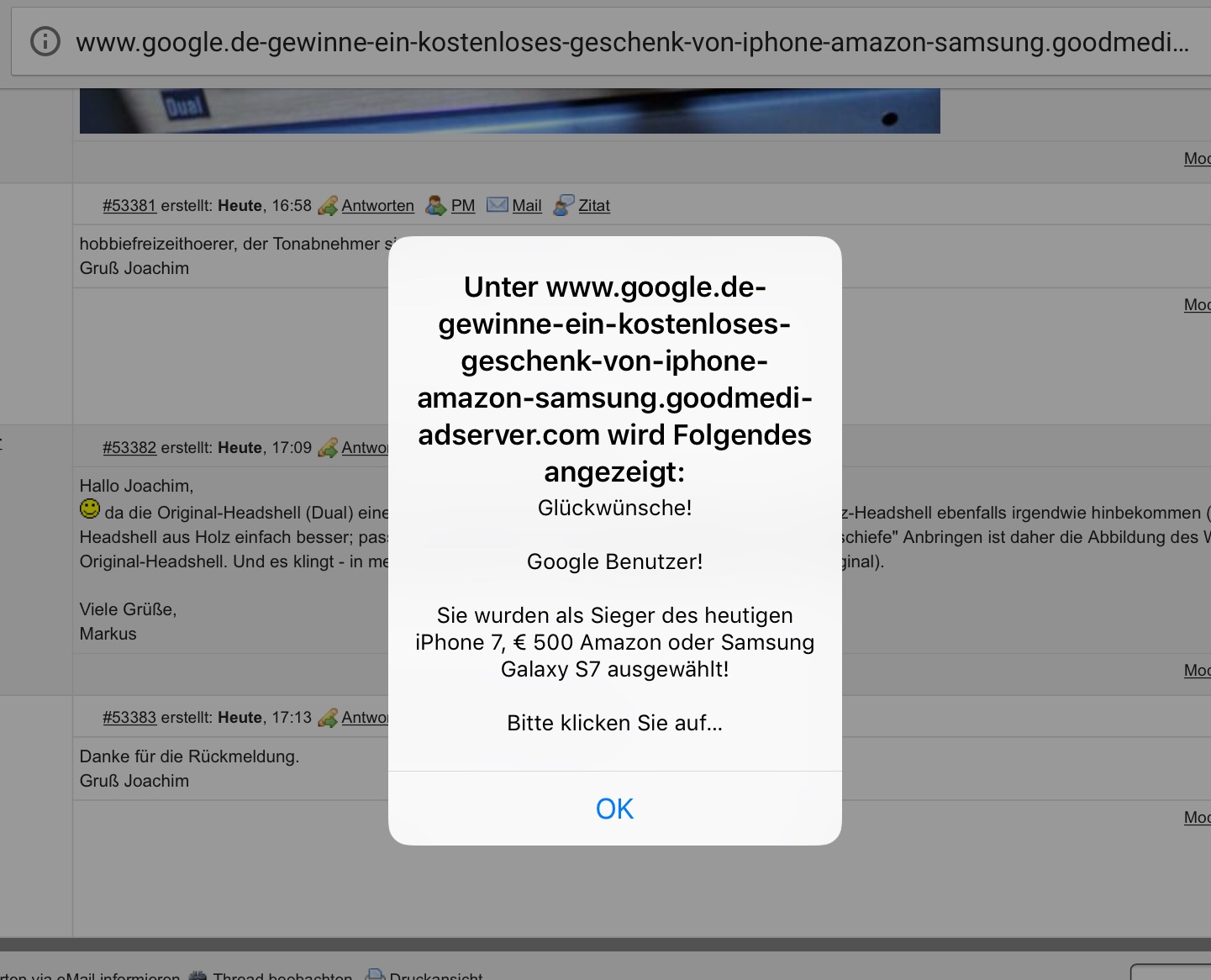Open post link #53383

coord(129,718)
